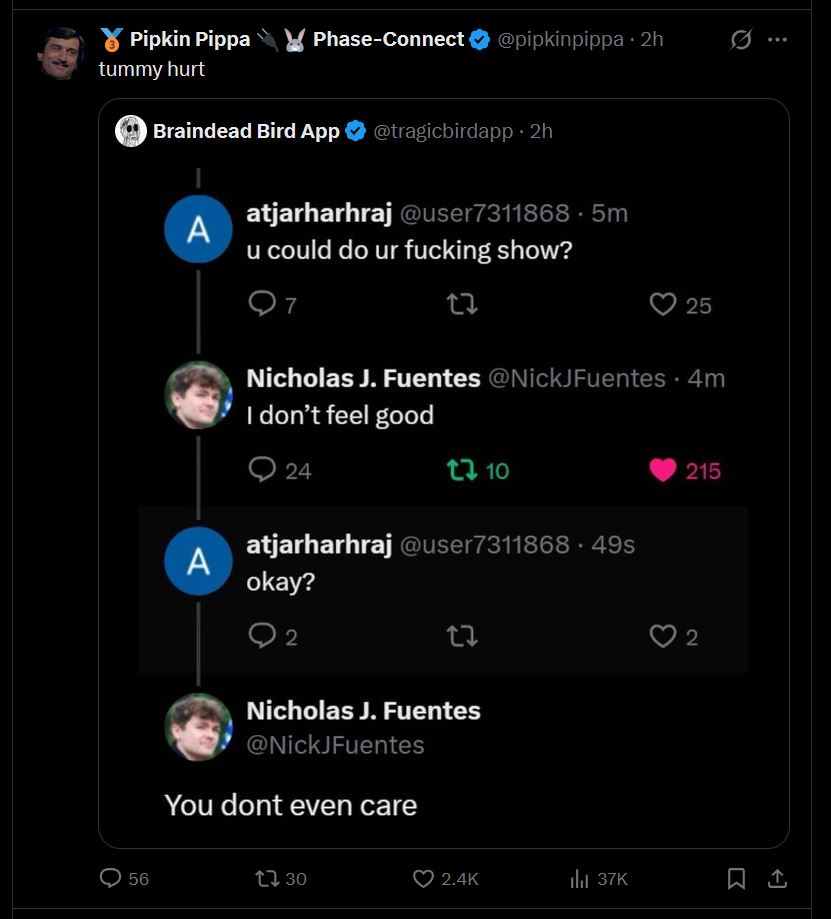Click the share icon on the post
The width and height of the screenshot is (831, 919).
click(776, 878)
